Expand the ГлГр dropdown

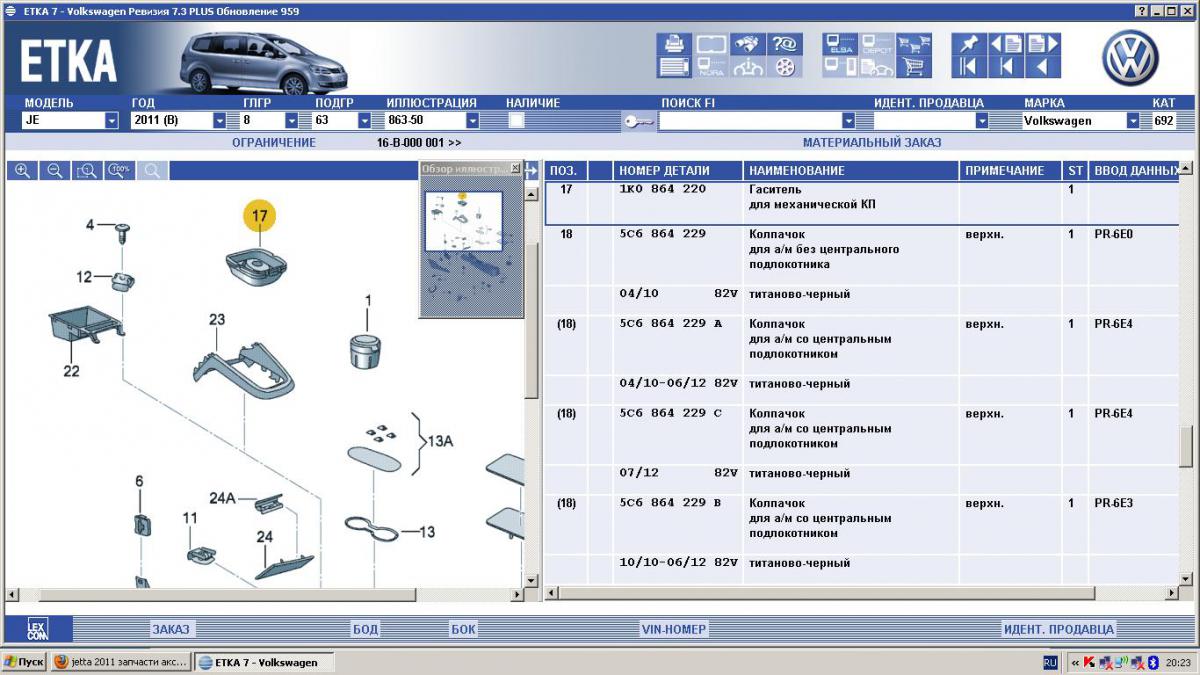[x=292, y=121]
